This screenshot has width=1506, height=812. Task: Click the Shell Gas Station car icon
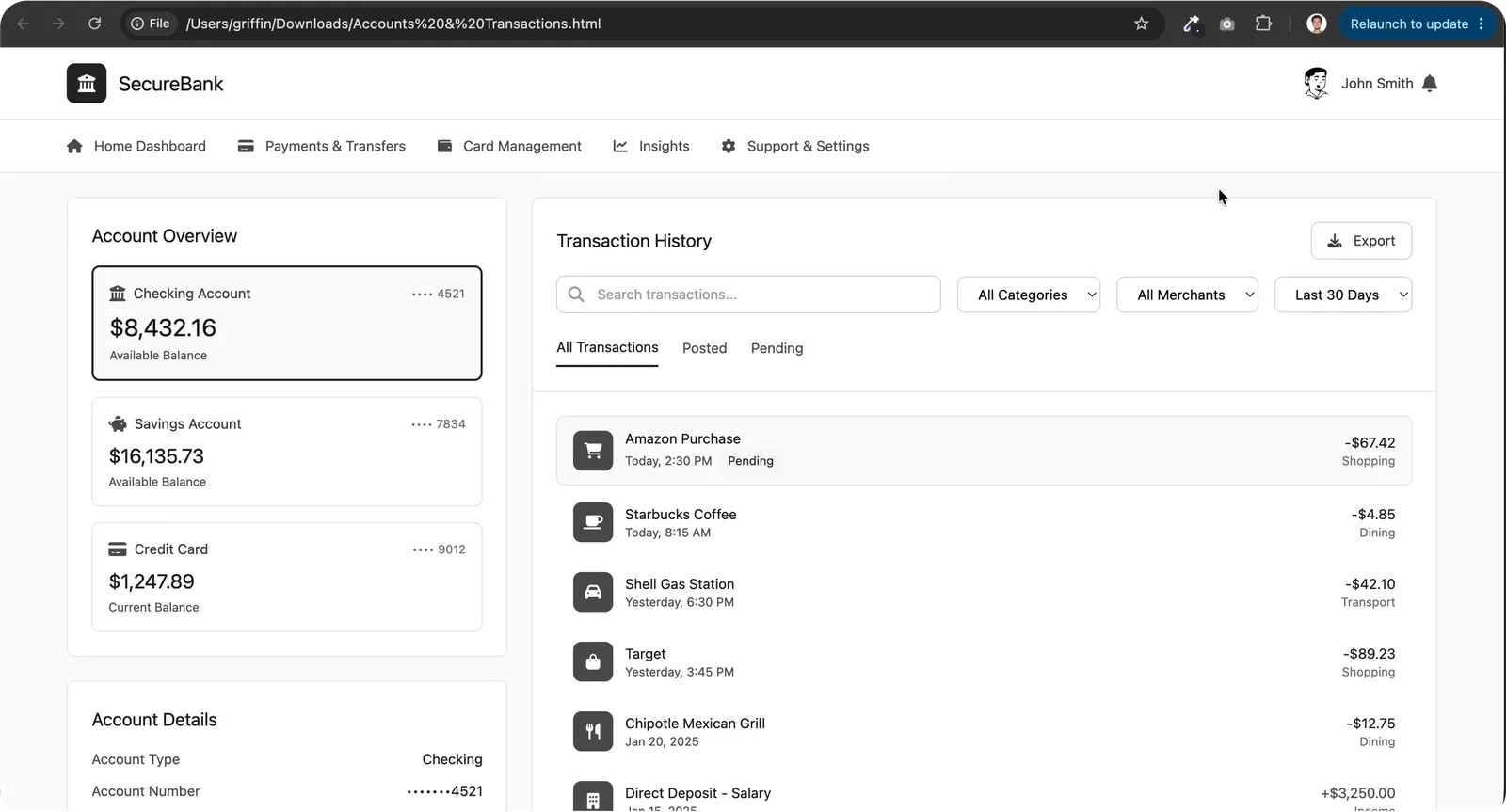(593, 592)
